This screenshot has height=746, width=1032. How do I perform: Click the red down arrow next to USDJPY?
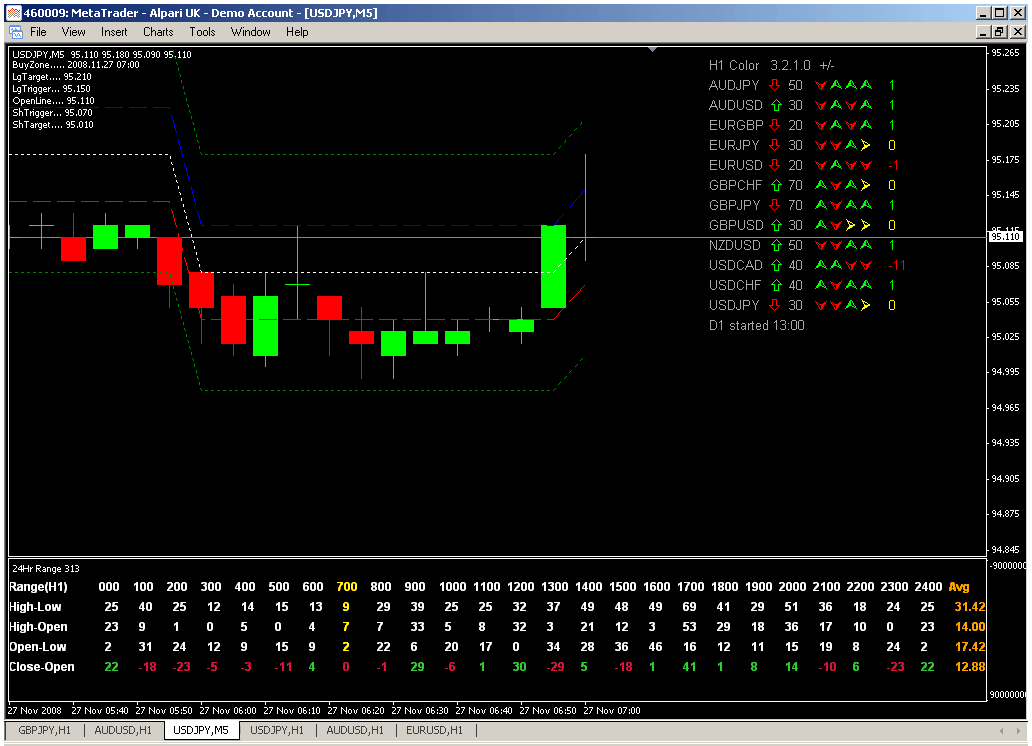coord(775,305)
